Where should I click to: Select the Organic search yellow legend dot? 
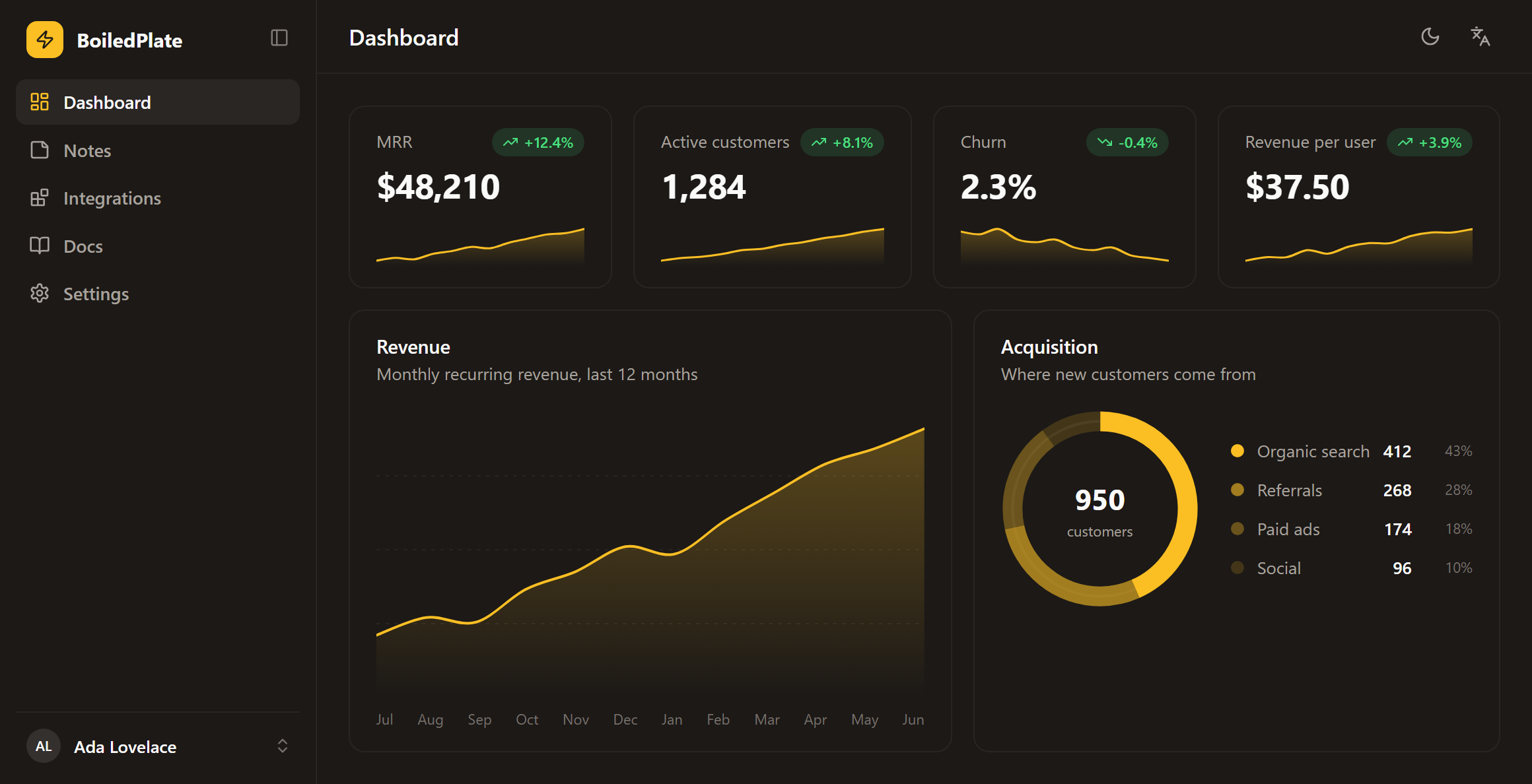[x=1237, y=451]
